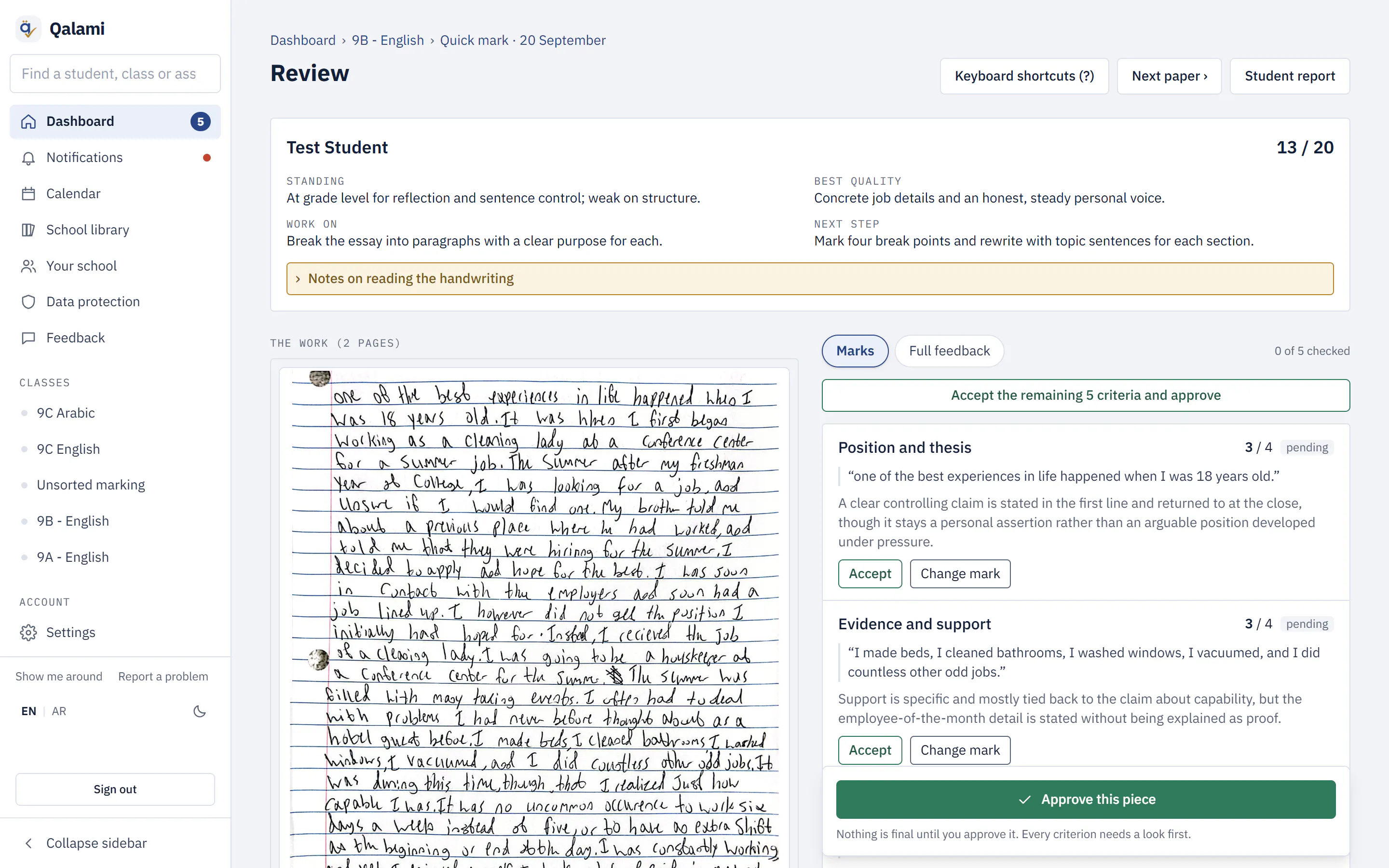The image size is (1389, 868).
Task: Open the 9B - English sidebar class
Action: click(72, 521)
